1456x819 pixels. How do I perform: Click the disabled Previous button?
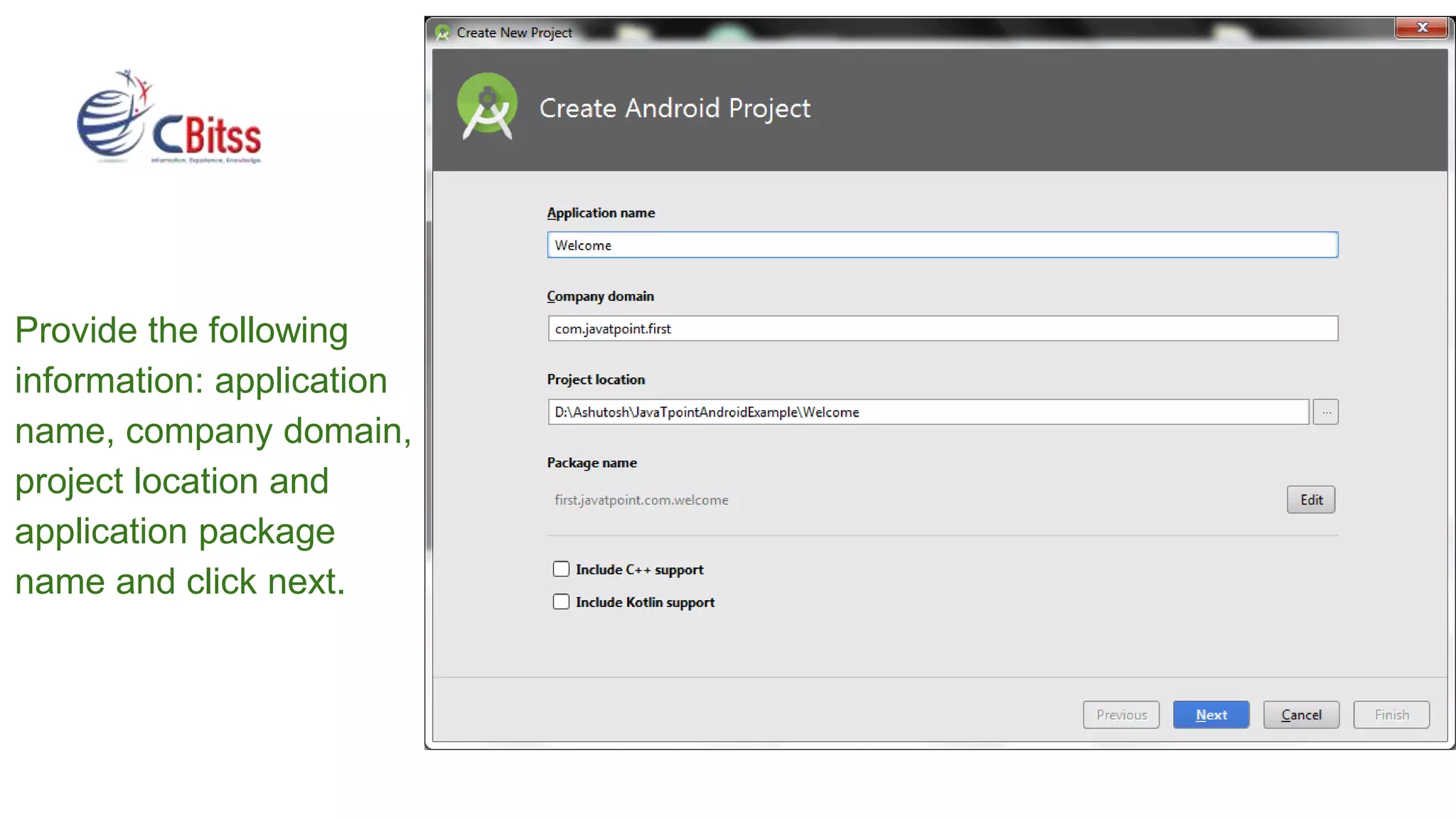[1121, 715]
